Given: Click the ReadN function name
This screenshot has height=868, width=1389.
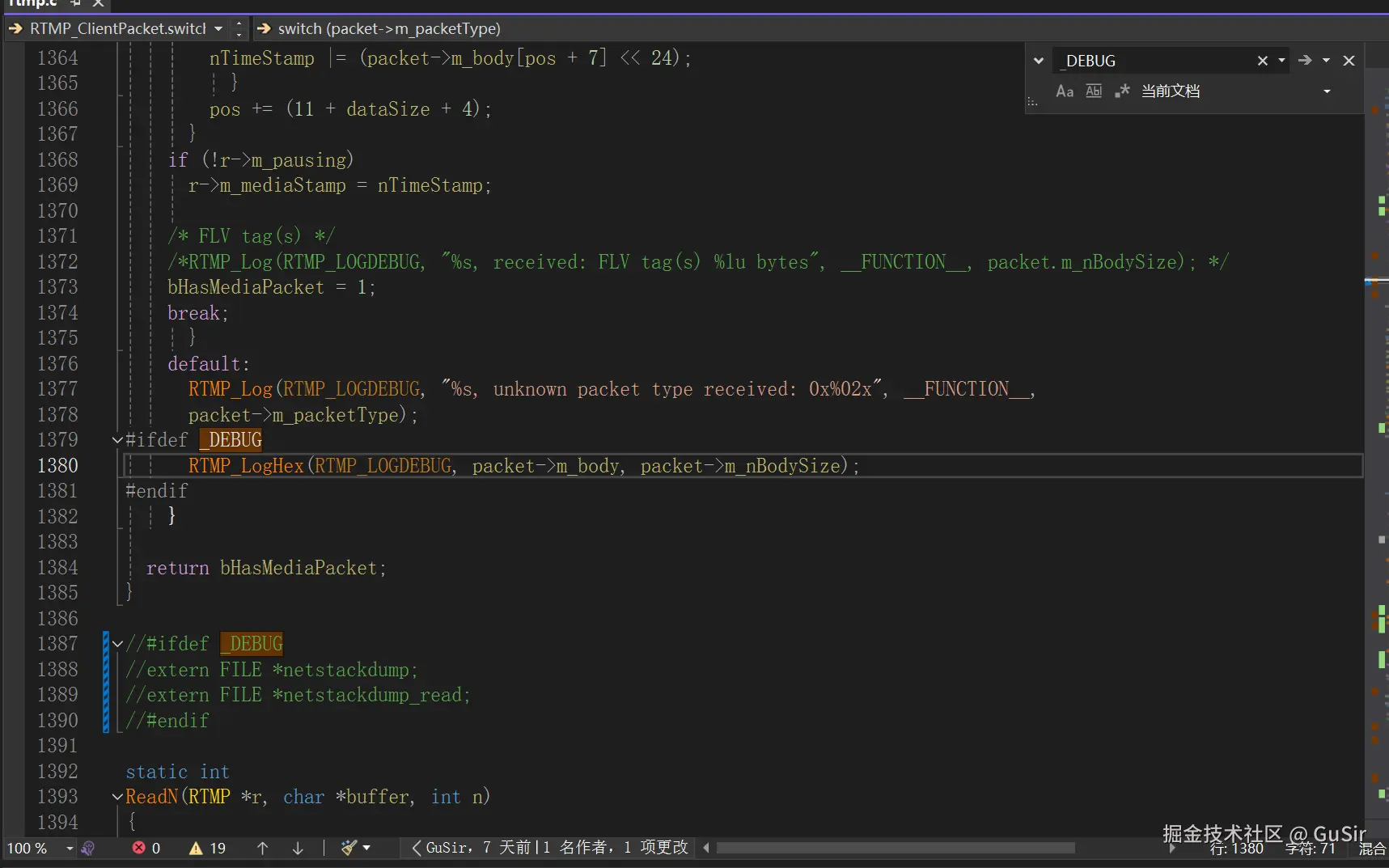Looking at the screenshot, I should [151, 797].
